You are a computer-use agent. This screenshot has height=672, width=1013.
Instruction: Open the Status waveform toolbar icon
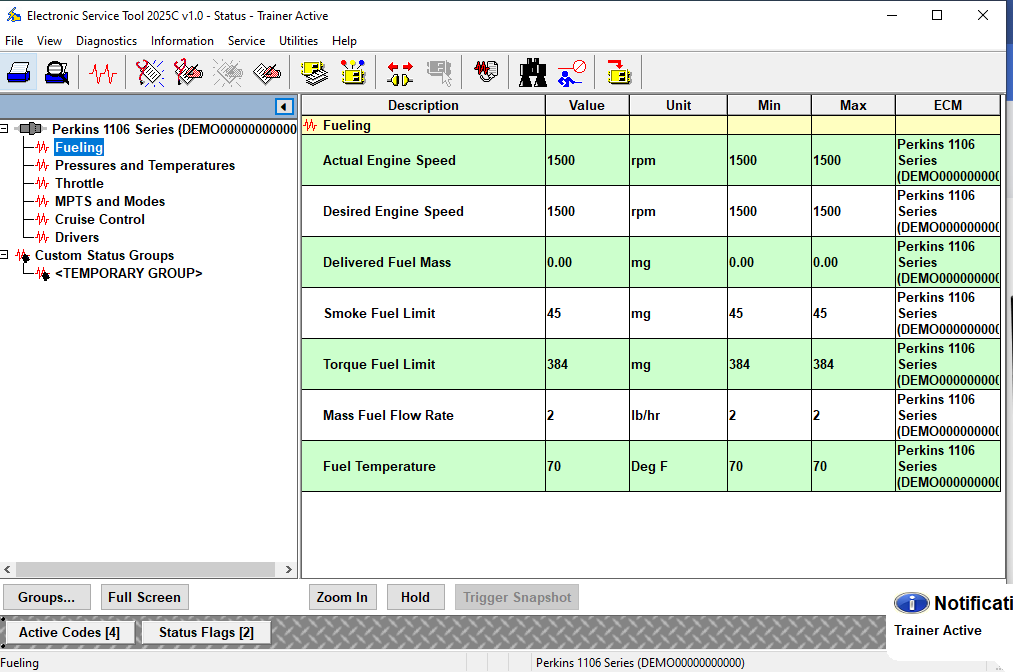pyautogui.click(x=102, y=72)
